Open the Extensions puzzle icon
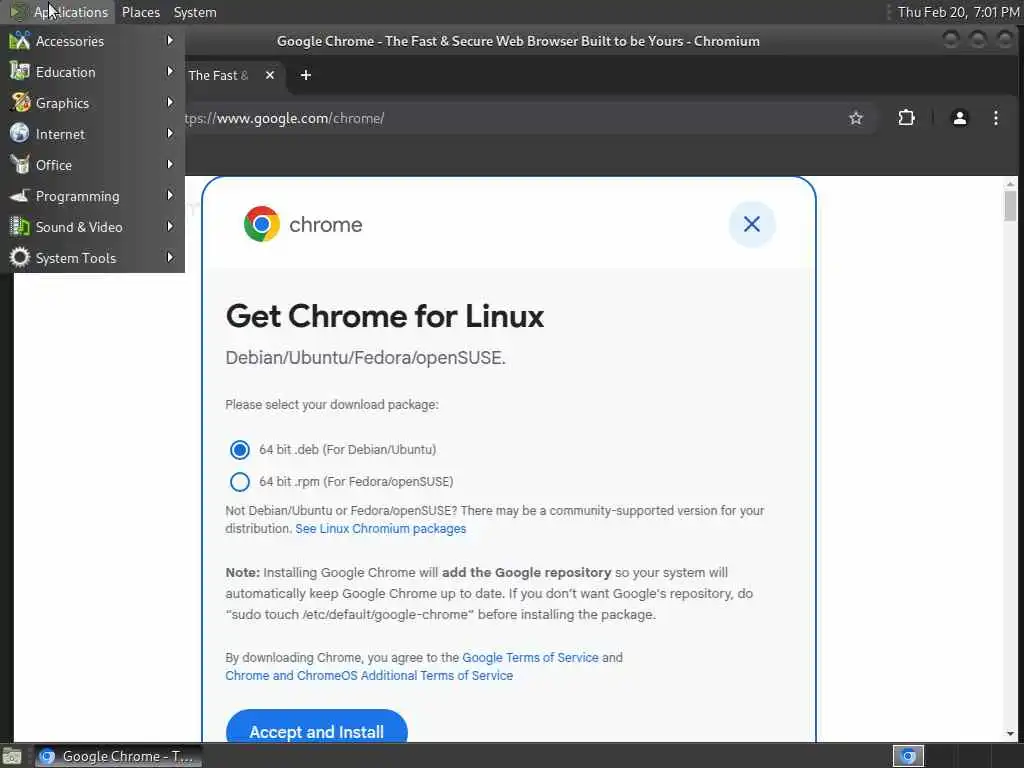Screen dimensions: 1024x768 pyautogui.click(x=906, y=118)
